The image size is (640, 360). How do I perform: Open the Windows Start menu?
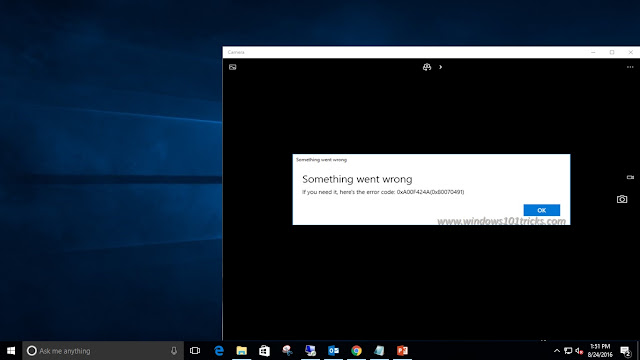click(11, 351)
